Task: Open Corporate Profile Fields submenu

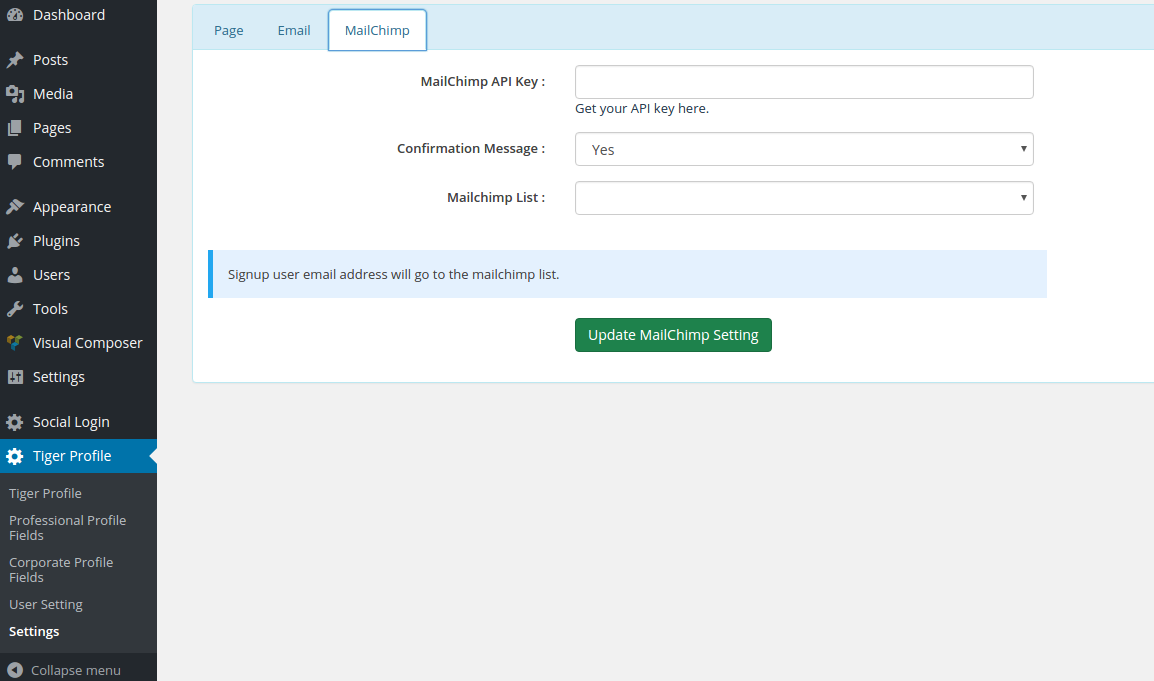Action: point(61,570)
